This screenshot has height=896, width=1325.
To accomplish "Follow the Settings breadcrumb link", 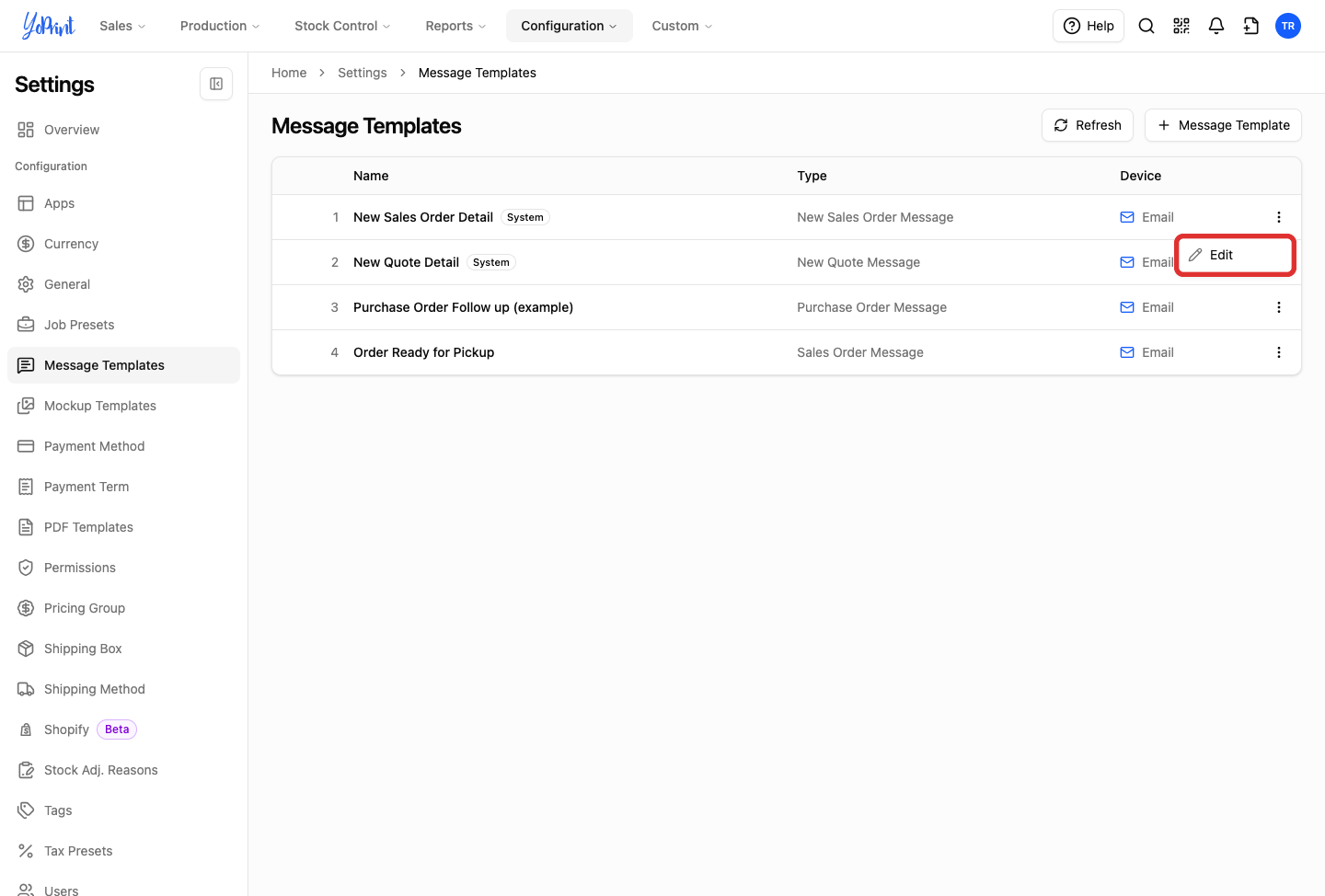I will [x=363, y=73].
